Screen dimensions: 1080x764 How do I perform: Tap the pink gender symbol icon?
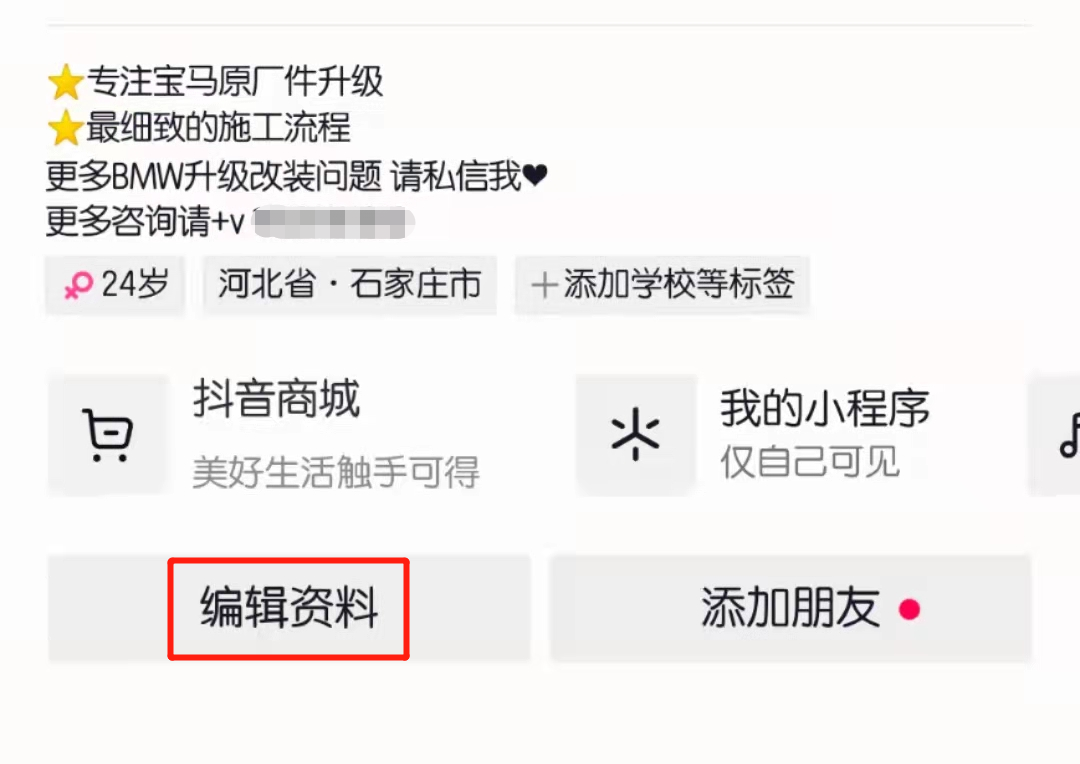(x=79, y=285)
